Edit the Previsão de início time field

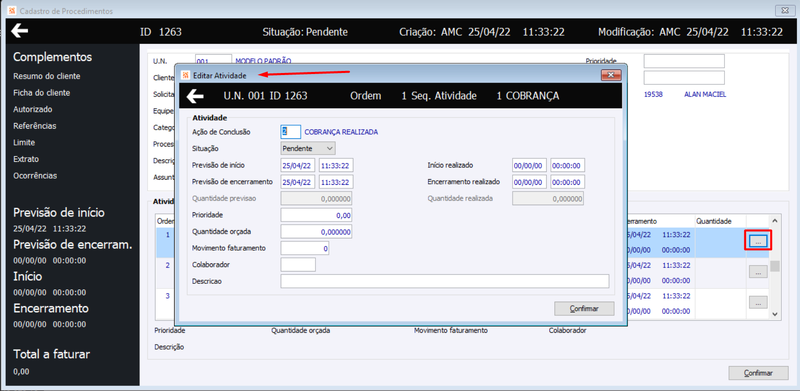[x=336, y=165]
